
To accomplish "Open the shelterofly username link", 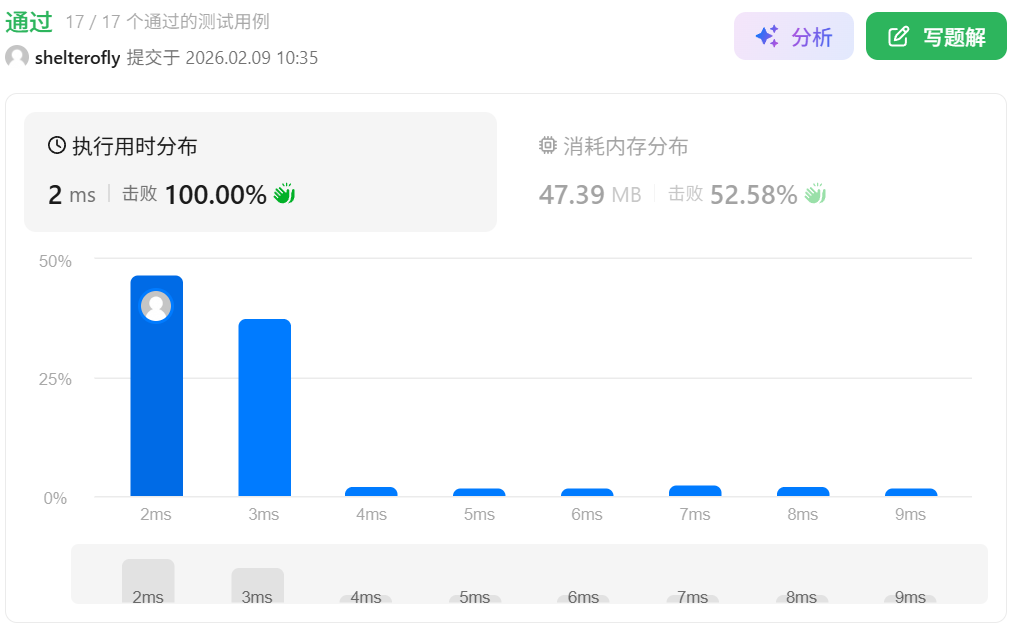I will [77, 58].
